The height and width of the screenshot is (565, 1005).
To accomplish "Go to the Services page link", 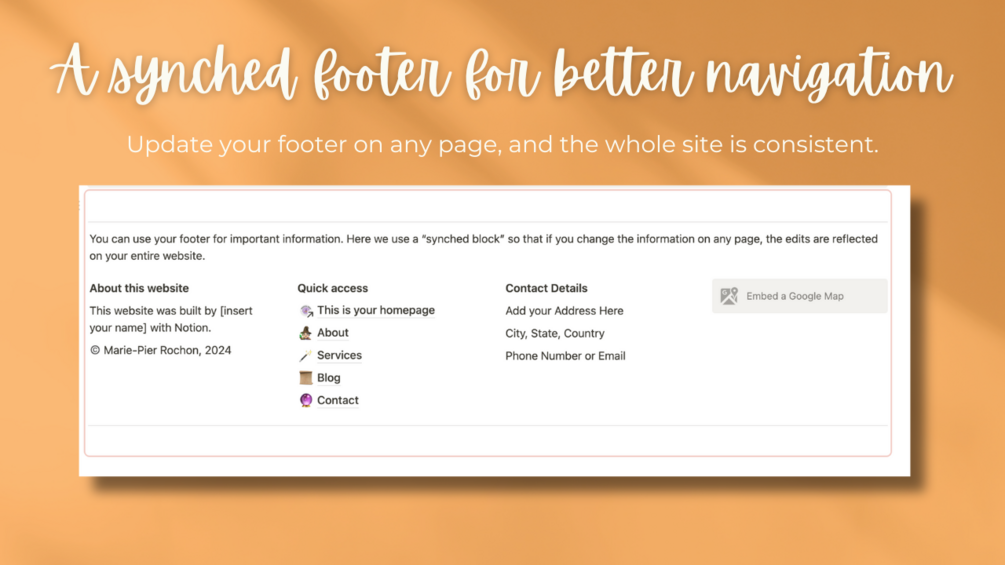I will pos(339,355).
